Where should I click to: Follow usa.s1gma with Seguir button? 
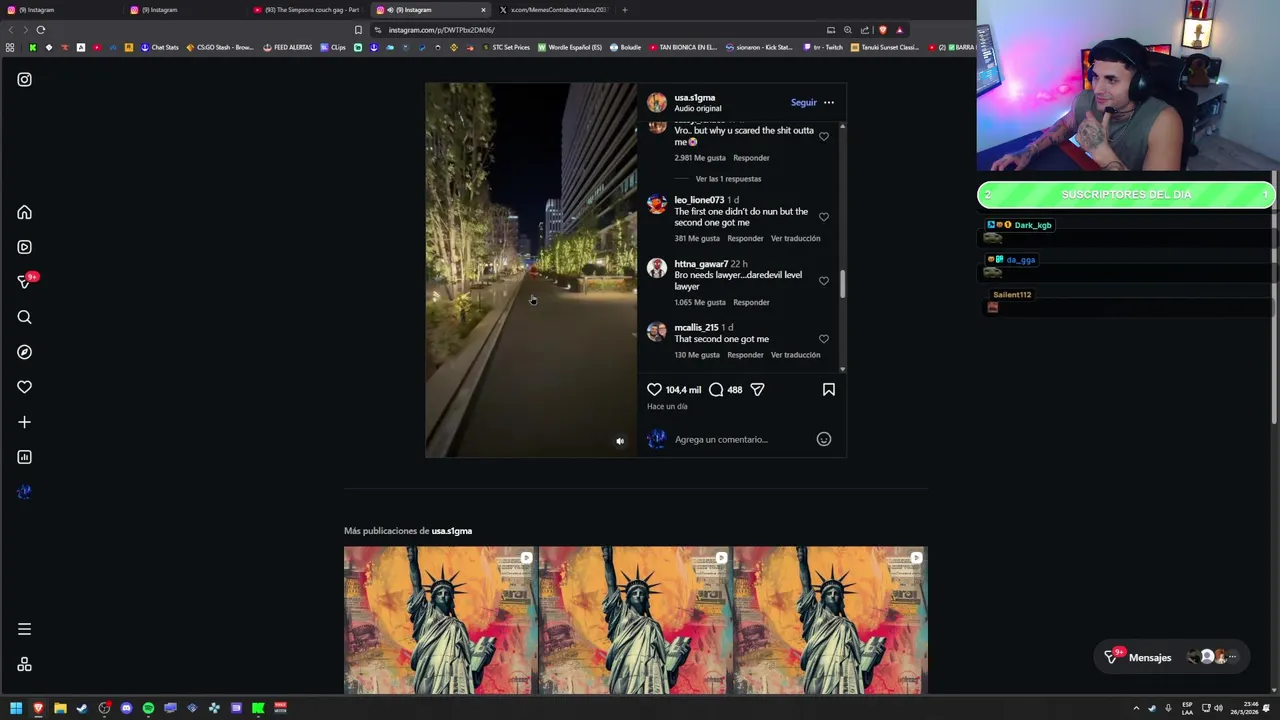(x=804, y=102)
